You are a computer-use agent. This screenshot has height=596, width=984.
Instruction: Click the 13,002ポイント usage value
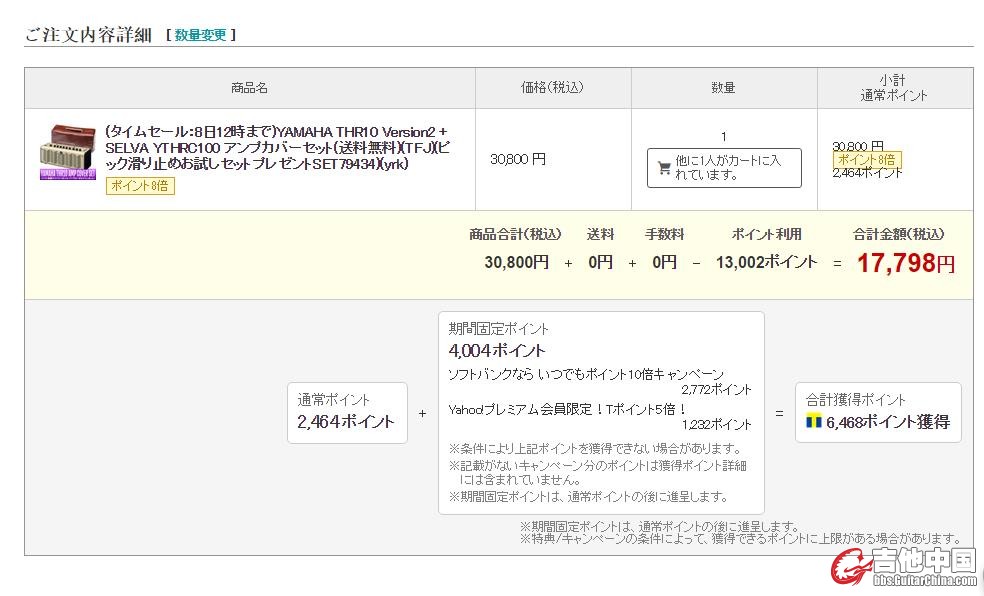pos(766,262)
